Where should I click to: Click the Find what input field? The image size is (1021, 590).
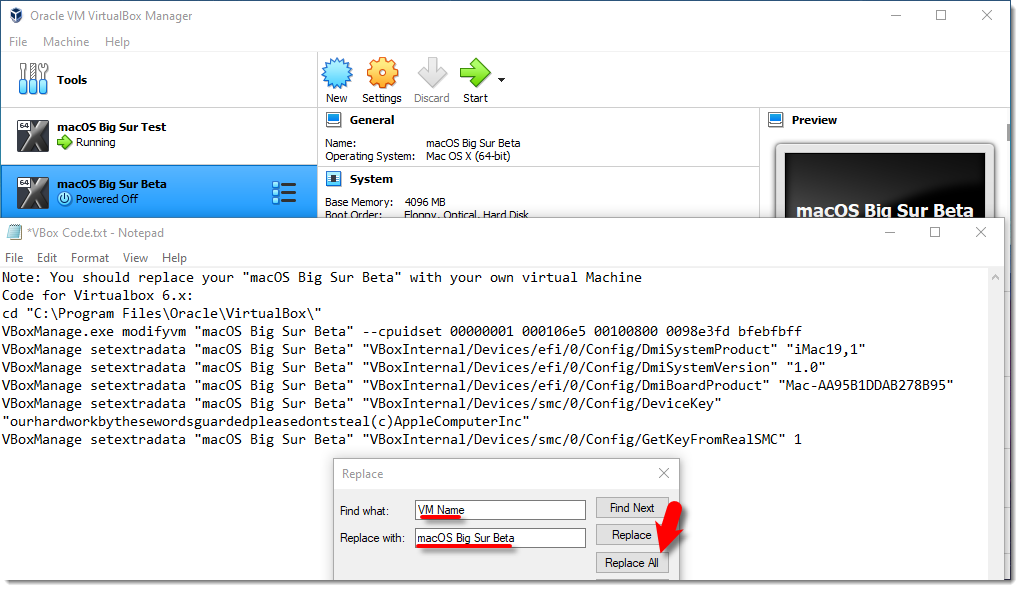[500, 510]
